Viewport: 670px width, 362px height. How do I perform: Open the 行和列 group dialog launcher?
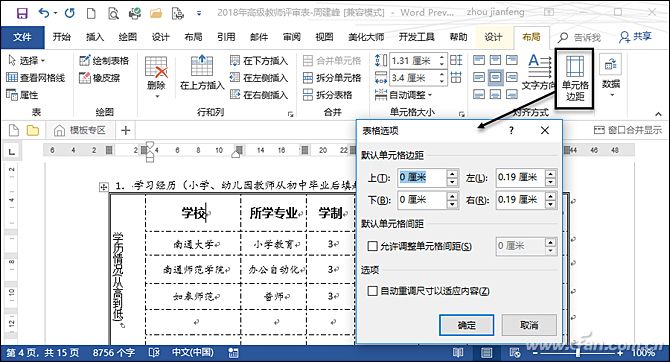coord(290,114)
